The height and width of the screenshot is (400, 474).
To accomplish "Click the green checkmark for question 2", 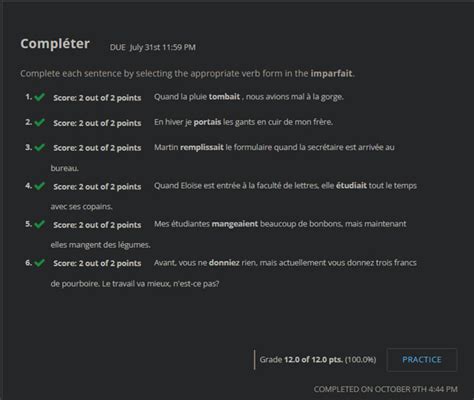I will (40, 122).
